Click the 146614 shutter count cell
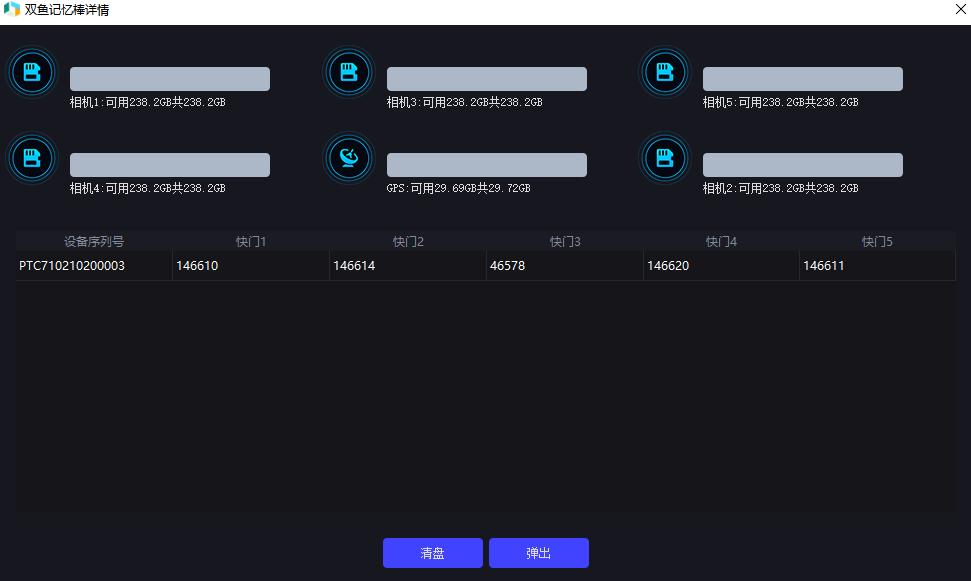971x581 pixels. point(407,266)
